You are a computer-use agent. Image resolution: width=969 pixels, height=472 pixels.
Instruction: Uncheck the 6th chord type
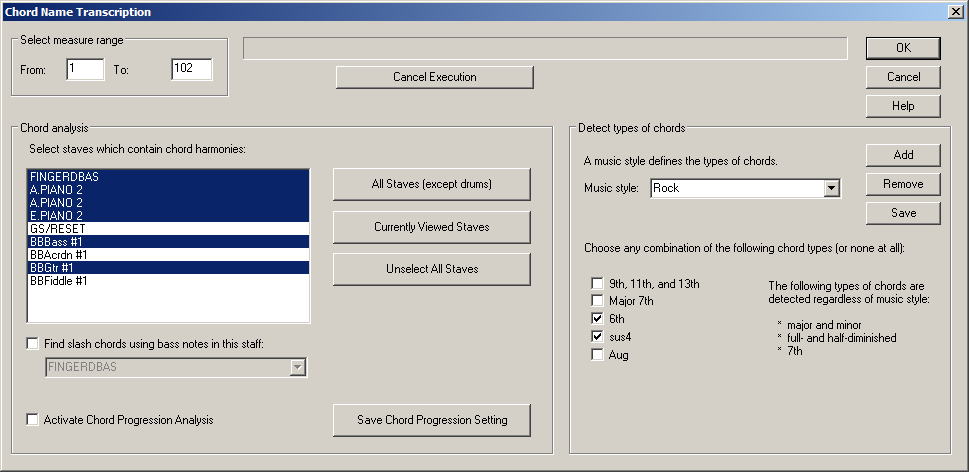(597, 319)
